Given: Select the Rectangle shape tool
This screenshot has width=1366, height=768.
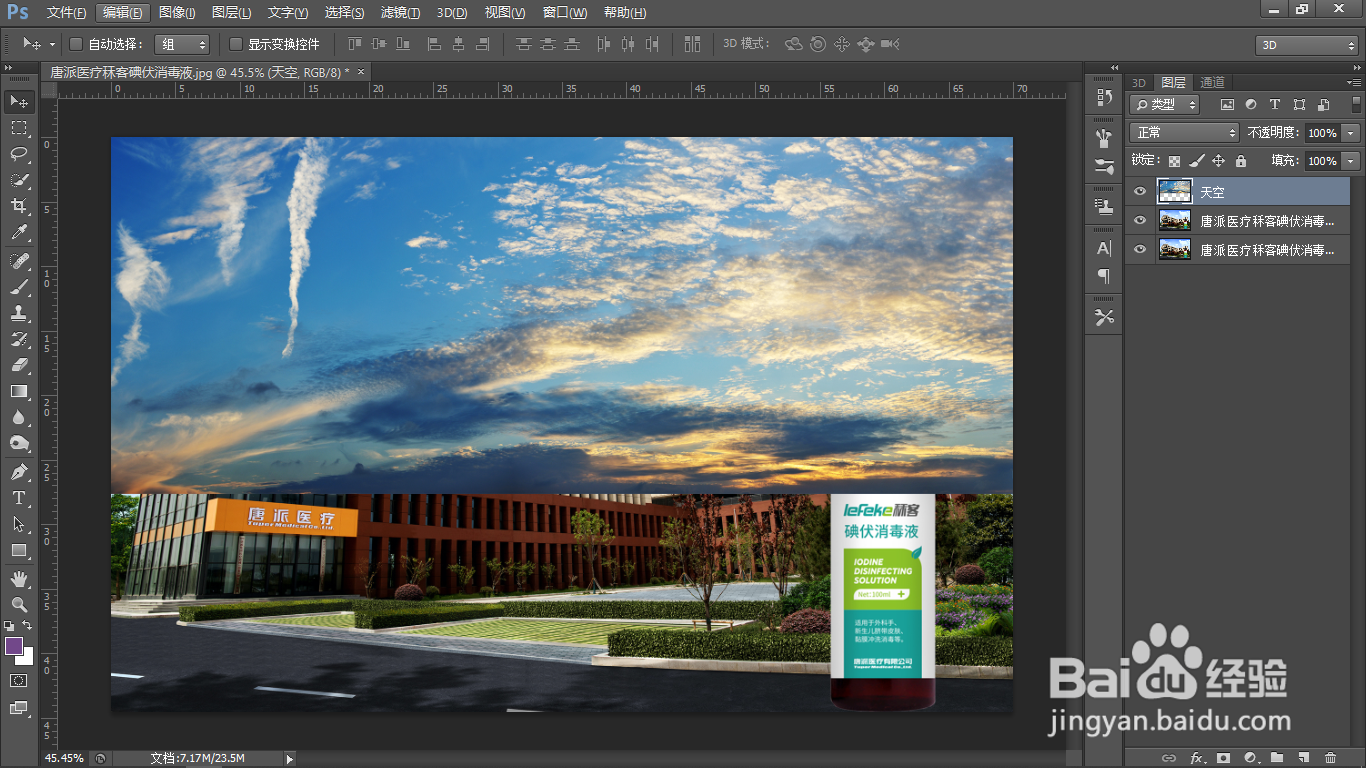Looking at the screenshot, I should point(19,550).
